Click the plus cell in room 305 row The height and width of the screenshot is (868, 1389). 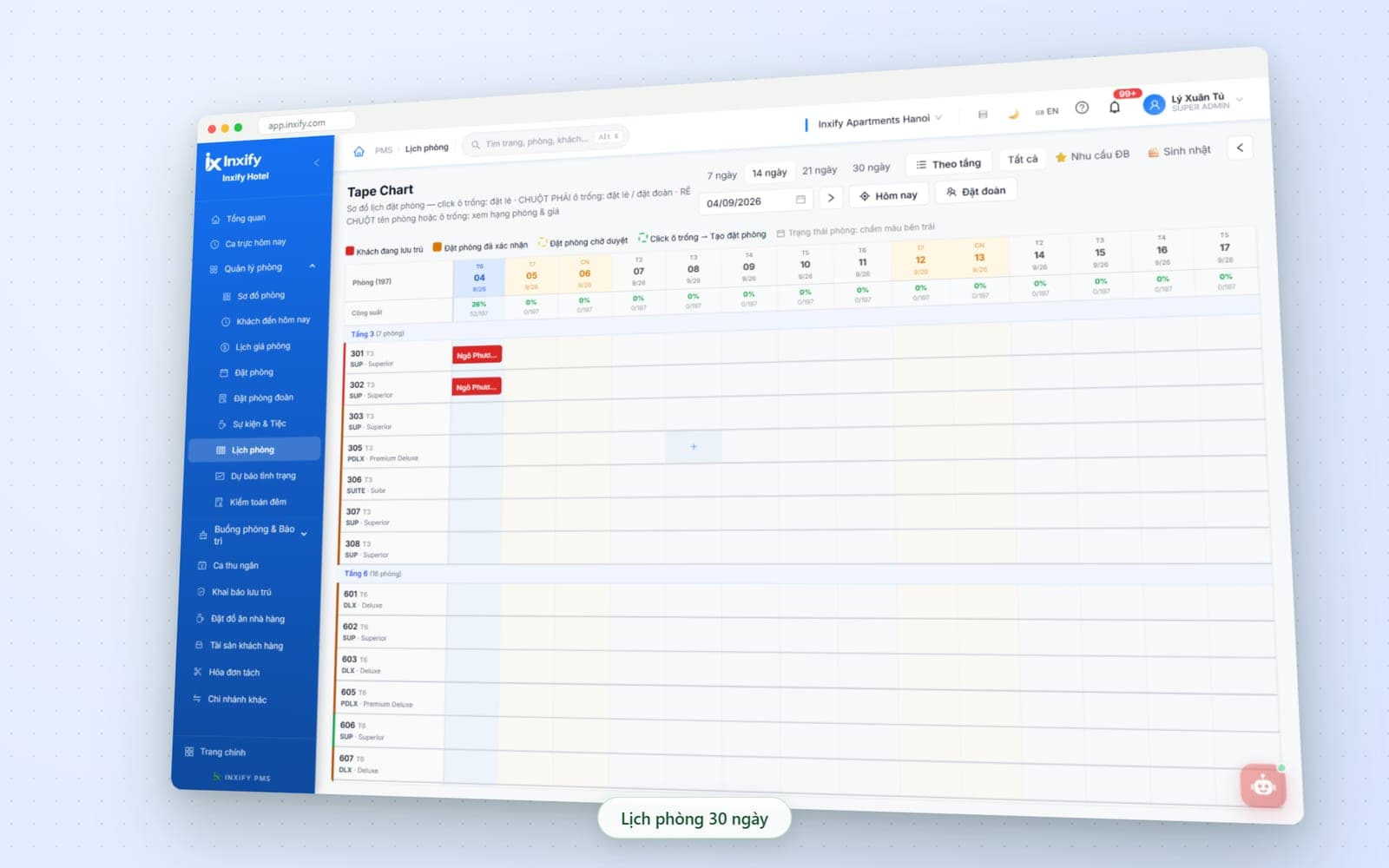[x=694, y=447]
